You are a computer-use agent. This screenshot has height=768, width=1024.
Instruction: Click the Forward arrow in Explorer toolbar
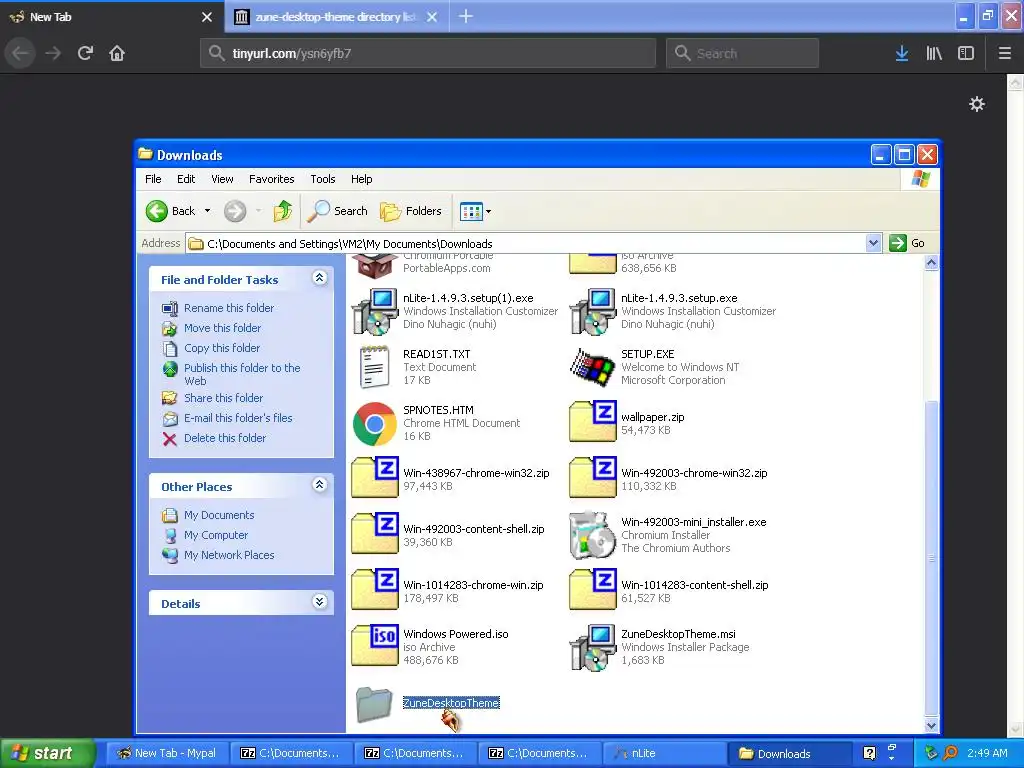coord(235,211)
